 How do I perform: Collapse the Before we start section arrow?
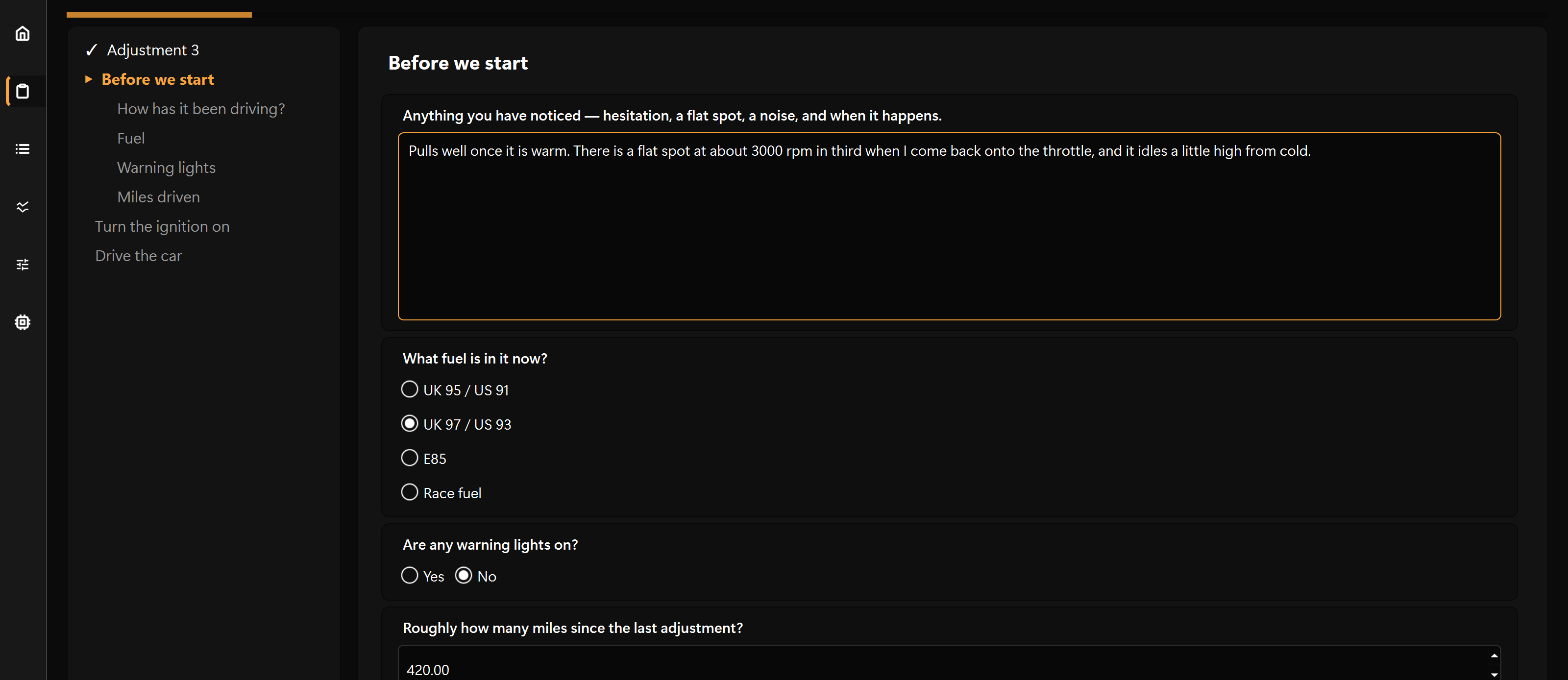click(89, 79)
